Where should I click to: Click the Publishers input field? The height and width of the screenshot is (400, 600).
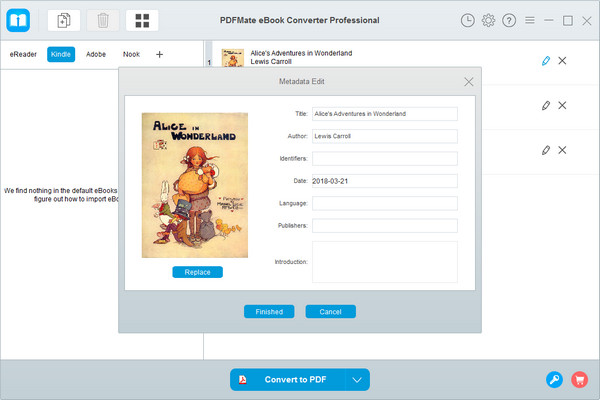pyautogui.click(x=385, y=226)
